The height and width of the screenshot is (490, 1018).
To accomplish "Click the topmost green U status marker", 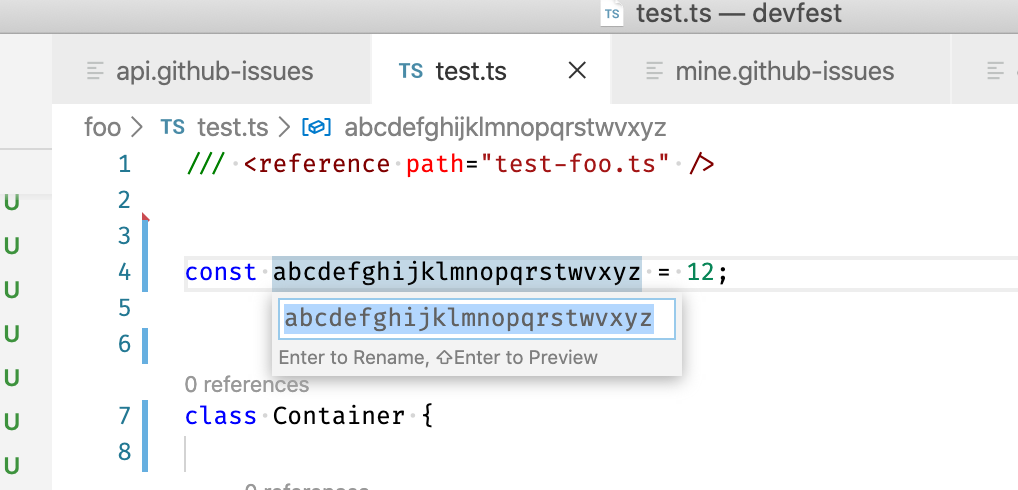I will [x=12, y=202].
